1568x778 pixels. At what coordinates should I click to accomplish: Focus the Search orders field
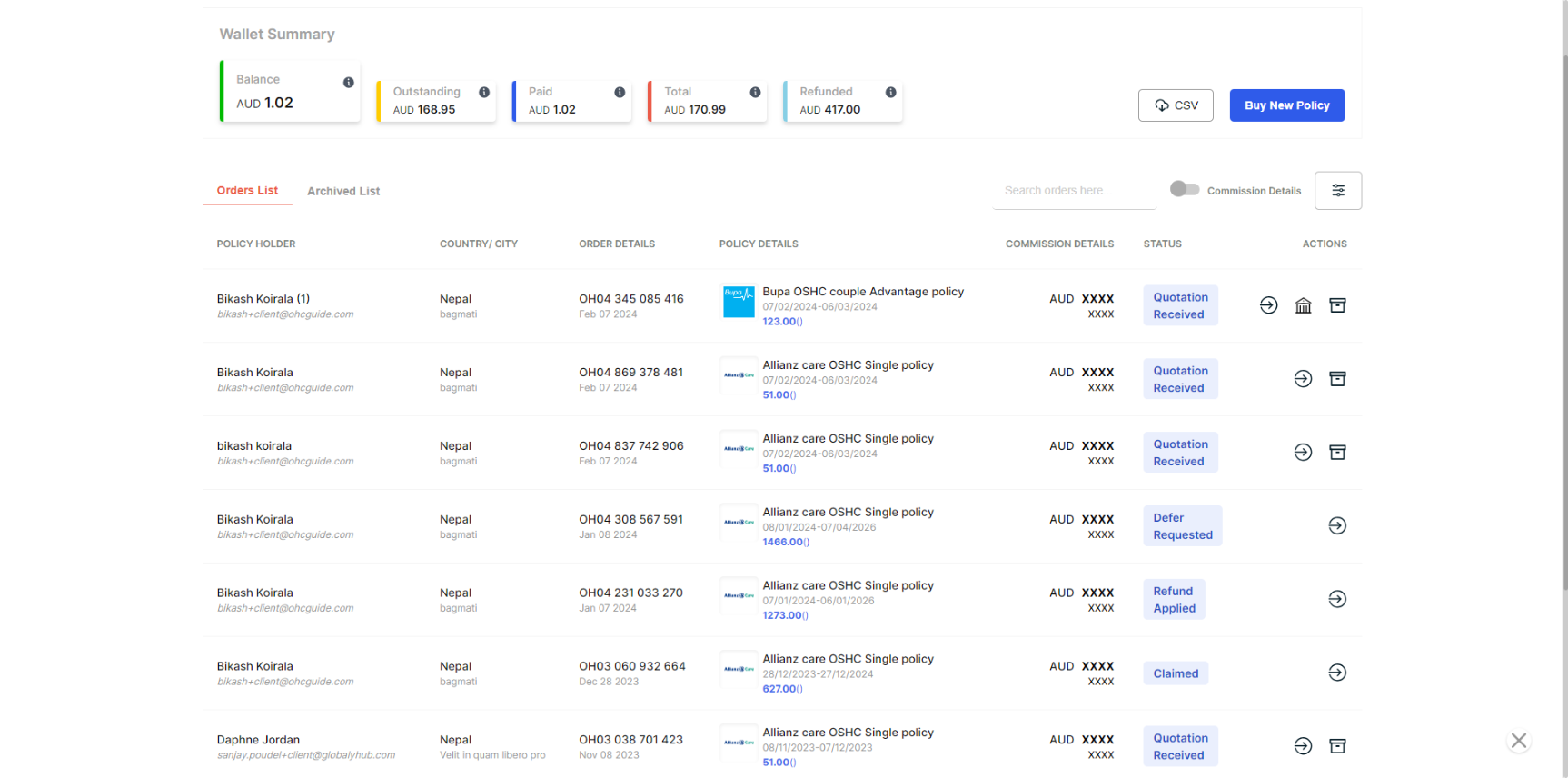click(1075, 191)
